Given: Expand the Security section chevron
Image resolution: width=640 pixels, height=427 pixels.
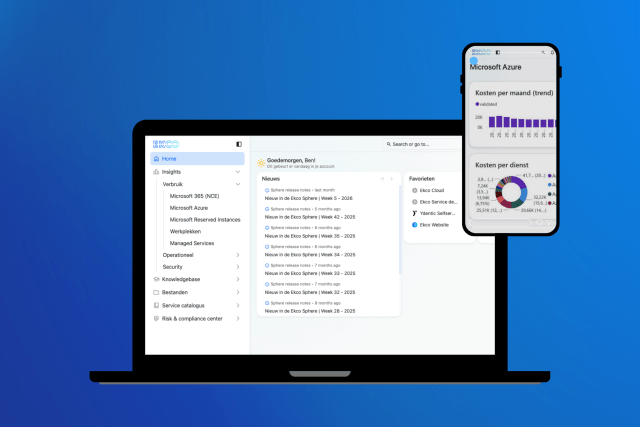Looking at the screenshot, I should coord(238,267).
